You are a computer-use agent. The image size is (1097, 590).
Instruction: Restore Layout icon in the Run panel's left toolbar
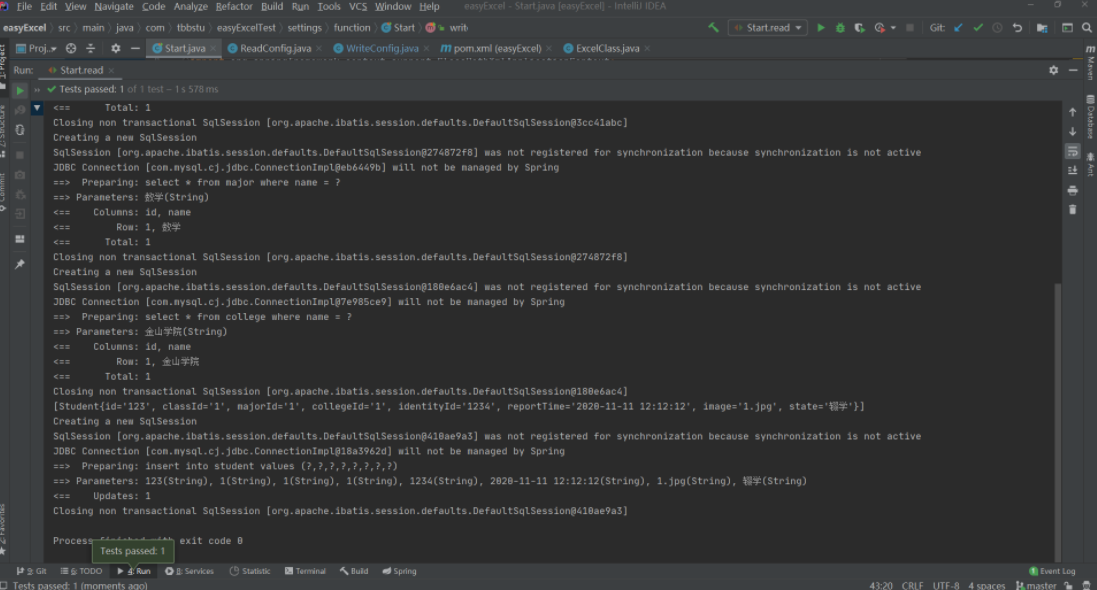[20, 239]
